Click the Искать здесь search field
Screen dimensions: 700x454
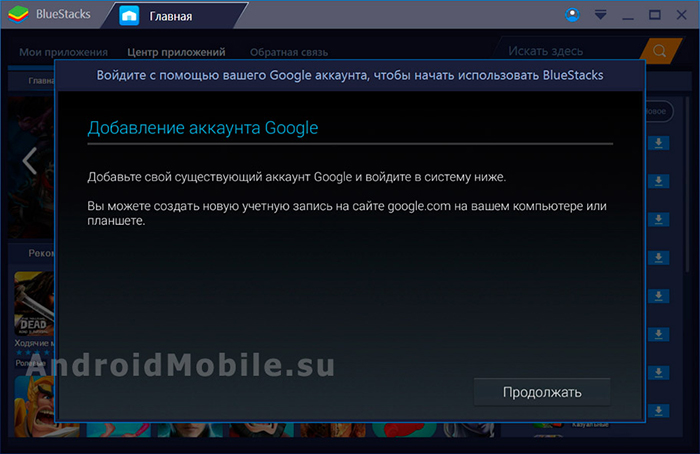tap(571, 51)
